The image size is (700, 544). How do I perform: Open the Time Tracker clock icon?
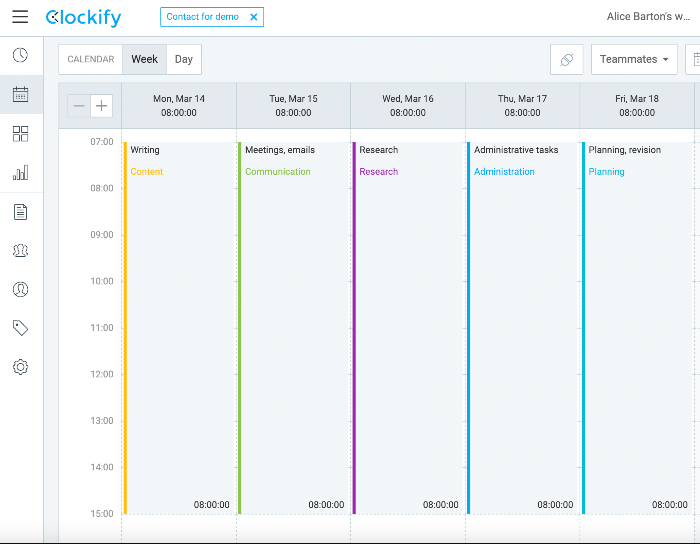point(20,55)
